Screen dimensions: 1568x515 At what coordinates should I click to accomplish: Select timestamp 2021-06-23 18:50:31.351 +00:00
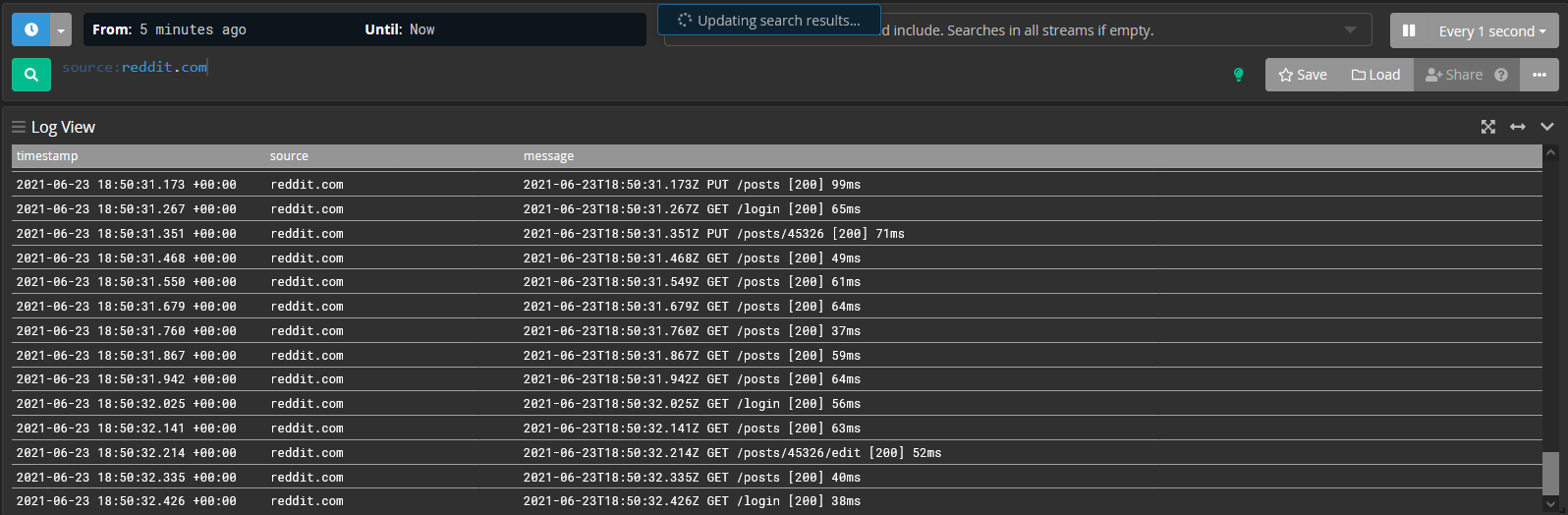[x=127, y=234]
